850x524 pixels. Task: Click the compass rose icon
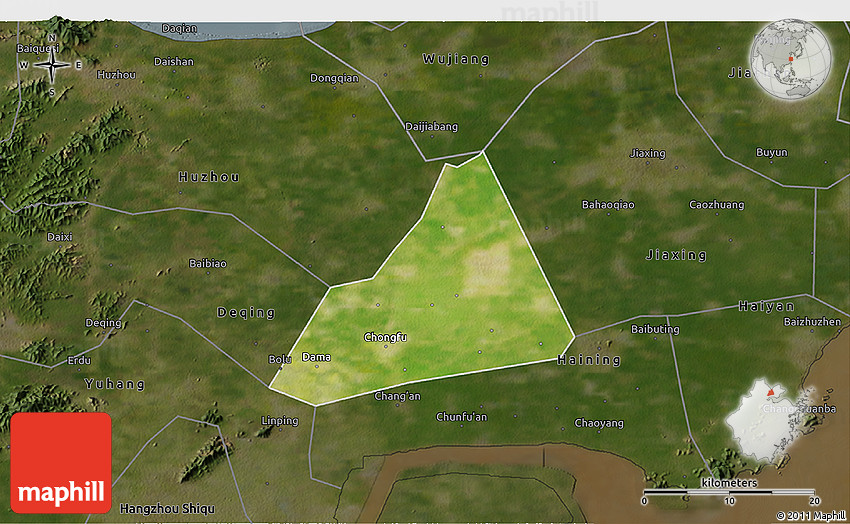coord(50,67)
